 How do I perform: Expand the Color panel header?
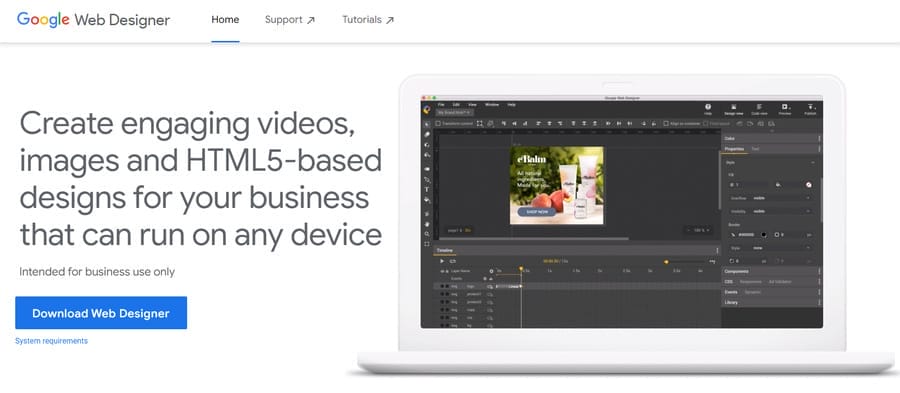[x=771, y=138]
